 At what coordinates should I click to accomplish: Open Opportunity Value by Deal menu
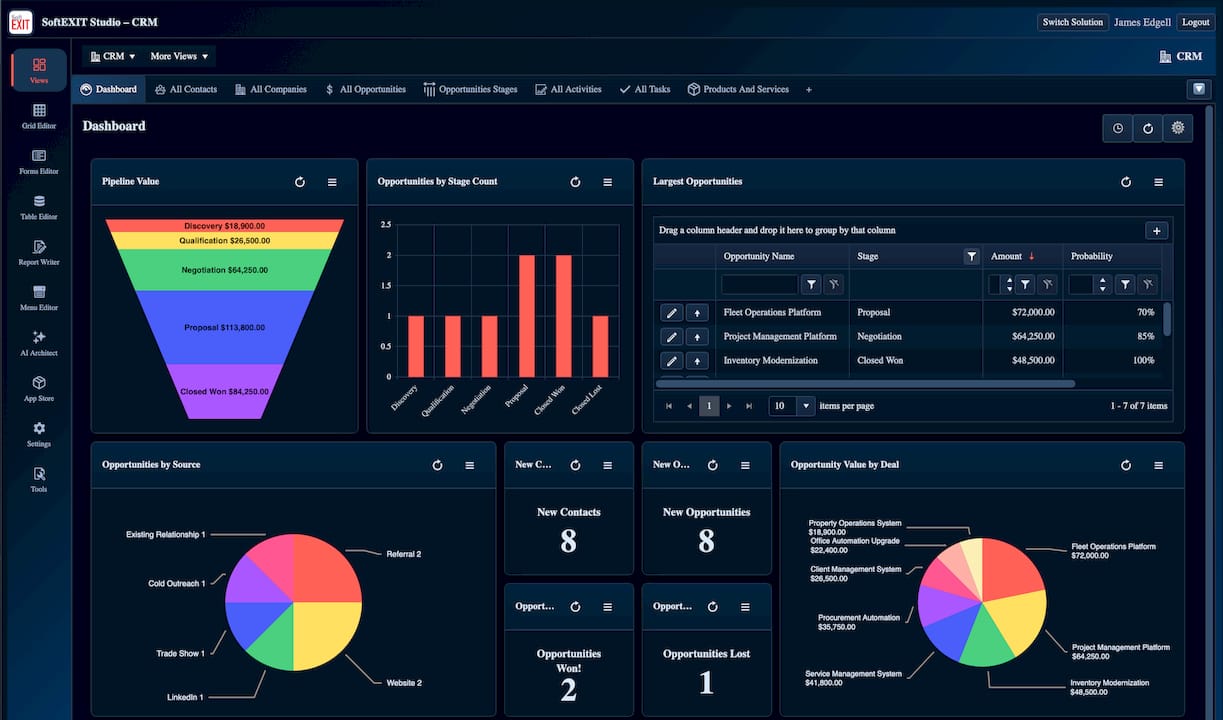(x=1158, y=465)
